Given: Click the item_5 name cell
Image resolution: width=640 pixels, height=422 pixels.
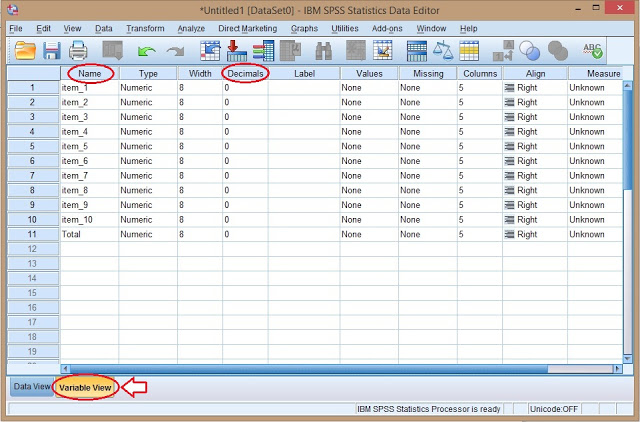Looking at the screenshot, I should pos(89,147).
